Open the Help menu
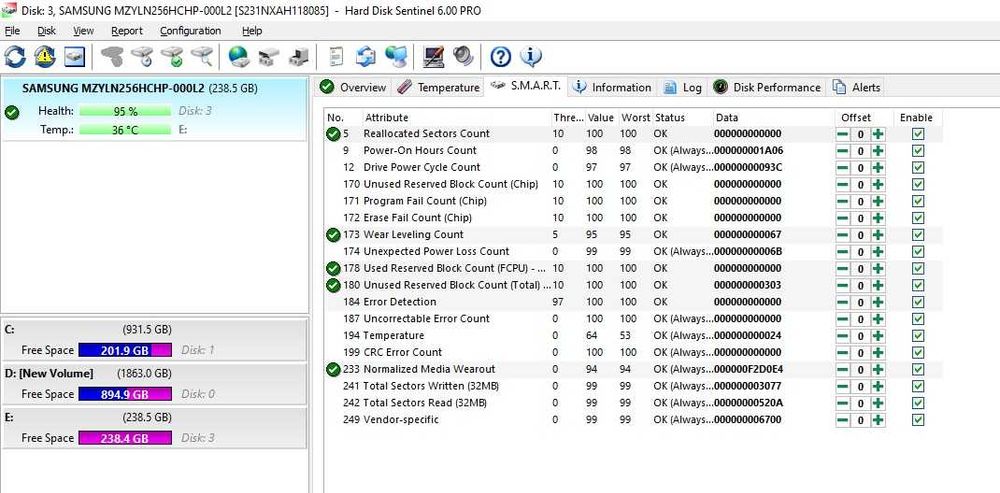The width and height of the screenshot is (1000, 493). click(x=252, y=31)
